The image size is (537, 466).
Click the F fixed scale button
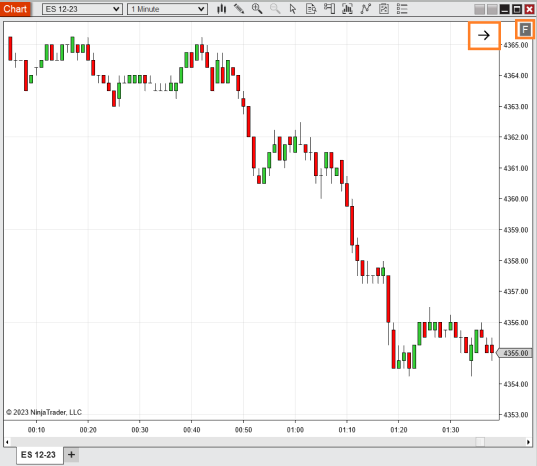[x=525, y=30]
